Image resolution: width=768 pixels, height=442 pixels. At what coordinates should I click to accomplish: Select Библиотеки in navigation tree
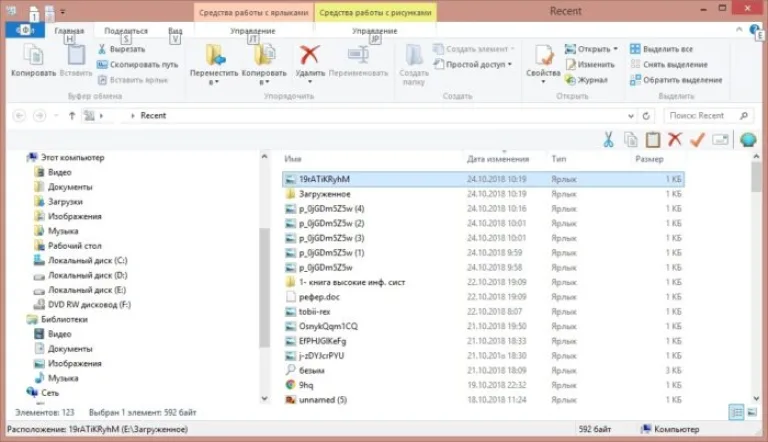pos(57,319)
